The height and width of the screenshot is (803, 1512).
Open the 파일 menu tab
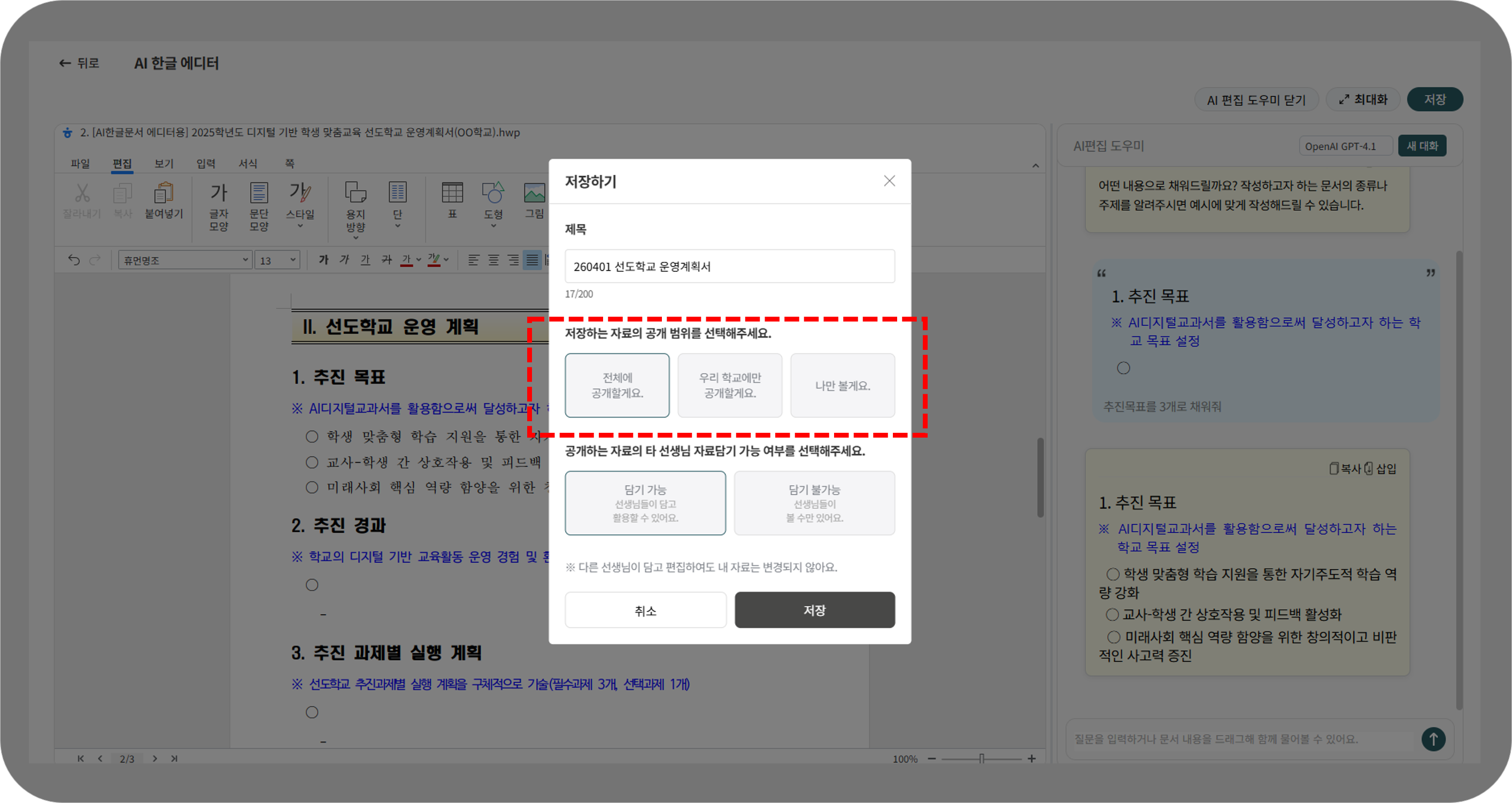point(80,163)
